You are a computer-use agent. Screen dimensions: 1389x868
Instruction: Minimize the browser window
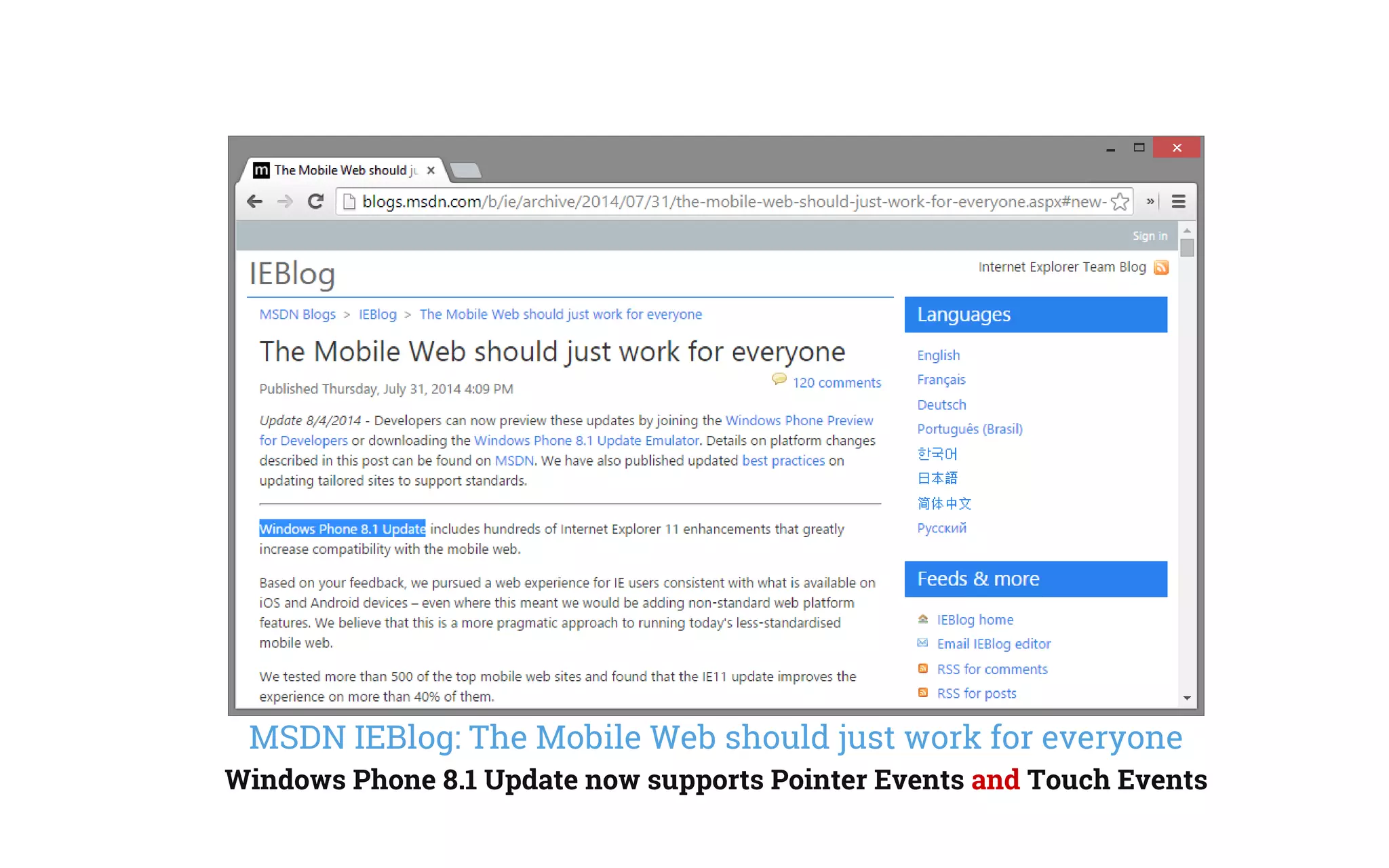(x=1110, y=149)
